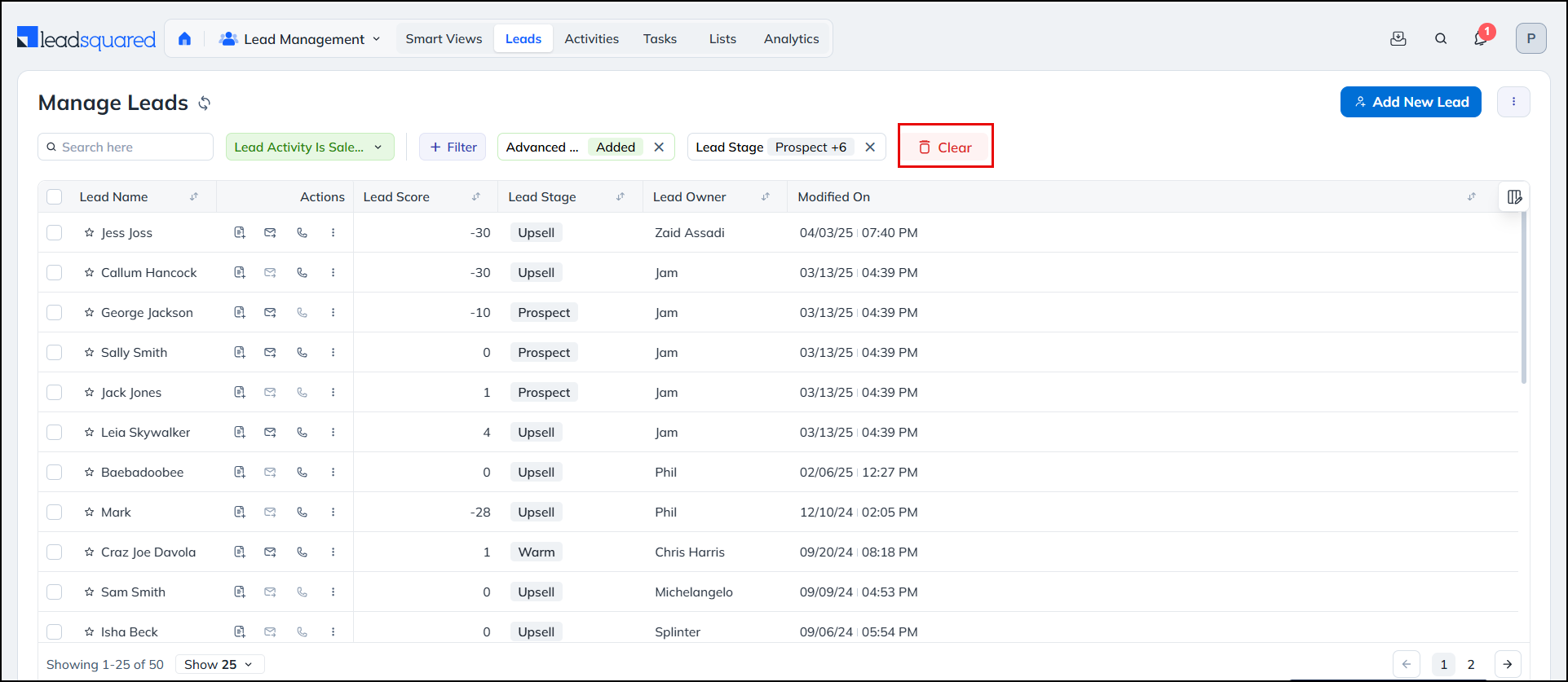
Task: Open the Show 25 page size dropdown
Action: (x=219, y=665)
